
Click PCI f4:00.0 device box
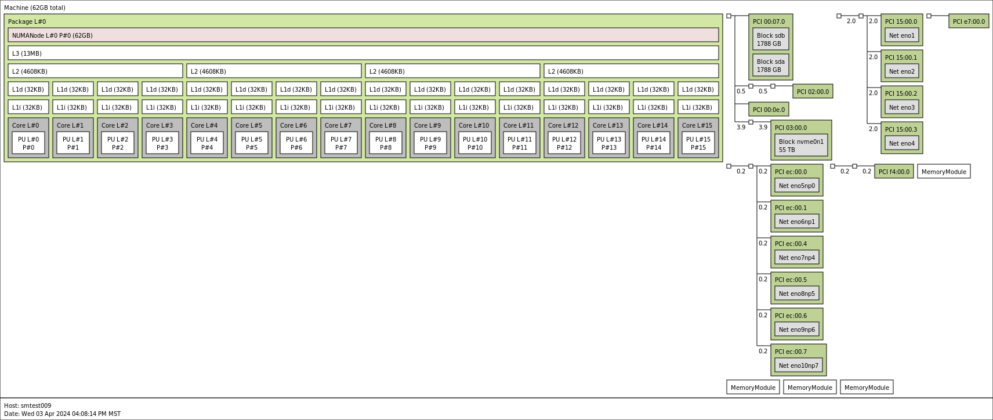[894, 172]
